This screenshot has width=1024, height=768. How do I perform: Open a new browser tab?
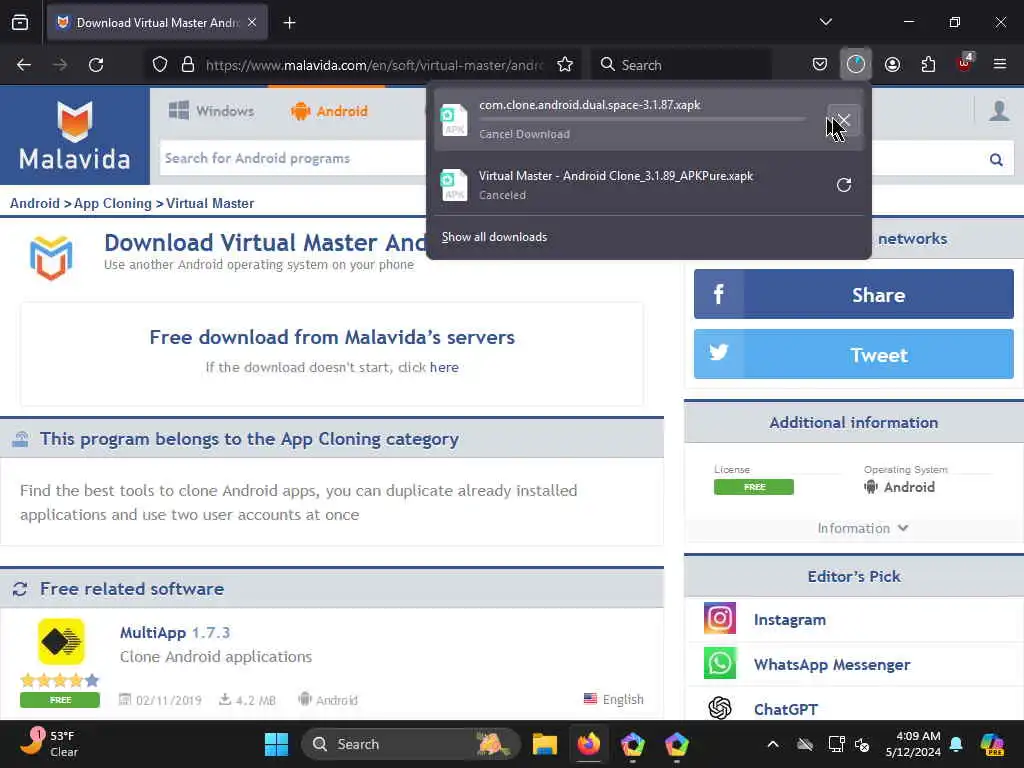pos(289,23)
